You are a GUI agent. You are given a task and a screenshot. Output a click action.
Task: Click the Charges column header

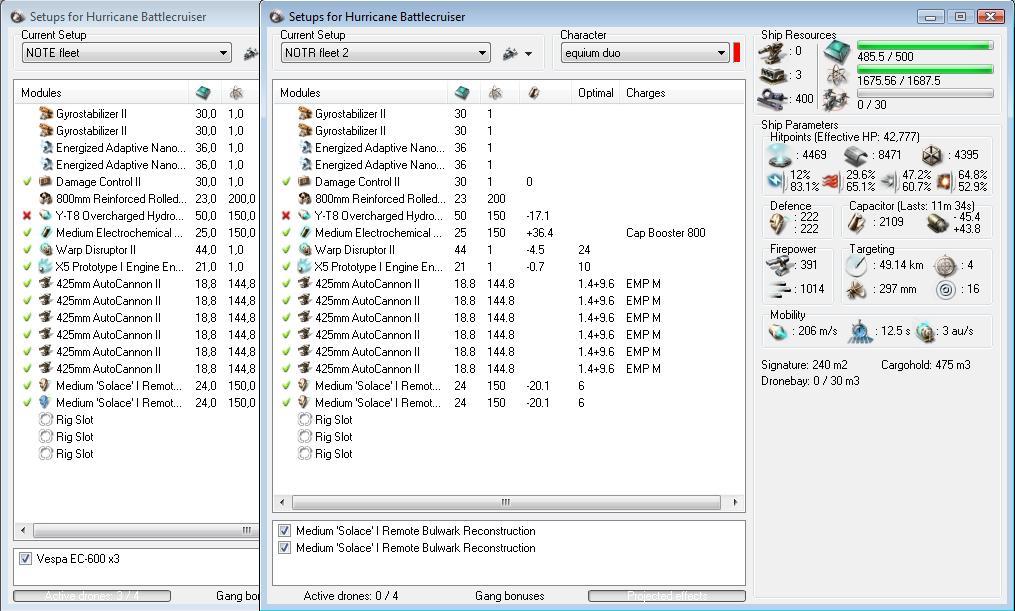pyautogui.click(x=645, y=93)
